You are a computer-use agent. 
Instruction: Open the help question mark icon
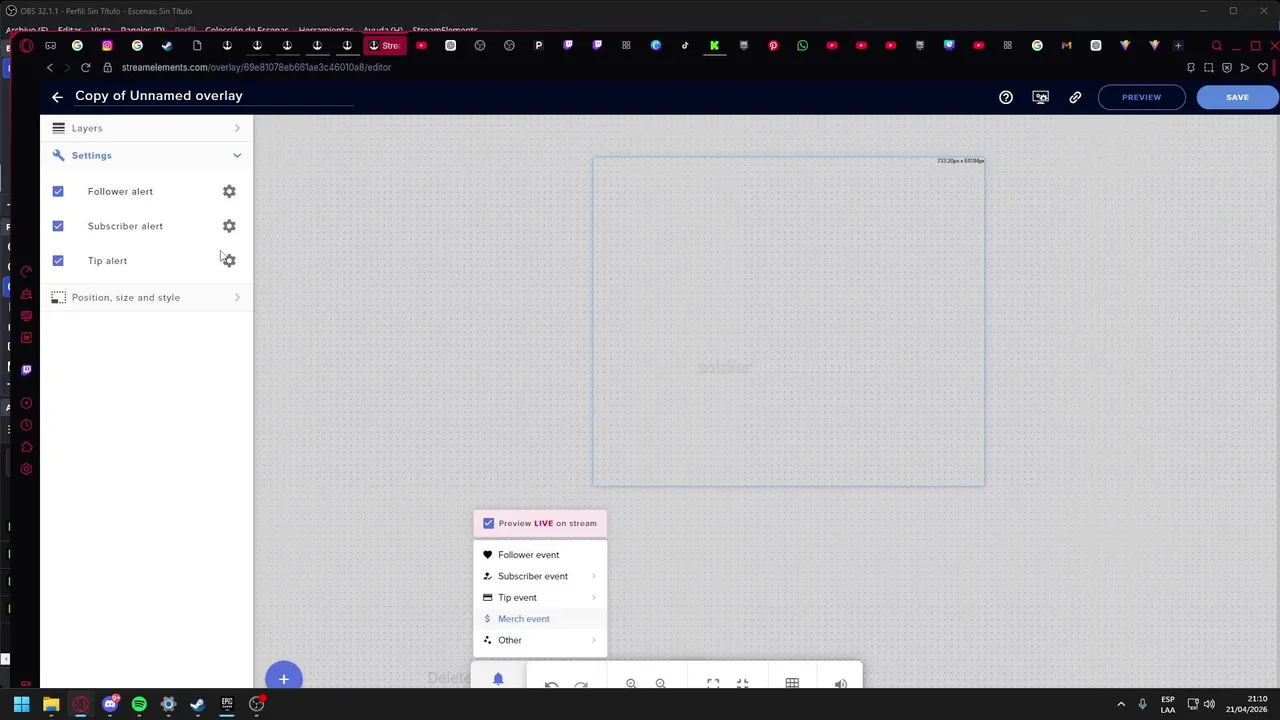[x=1006, y=97]
